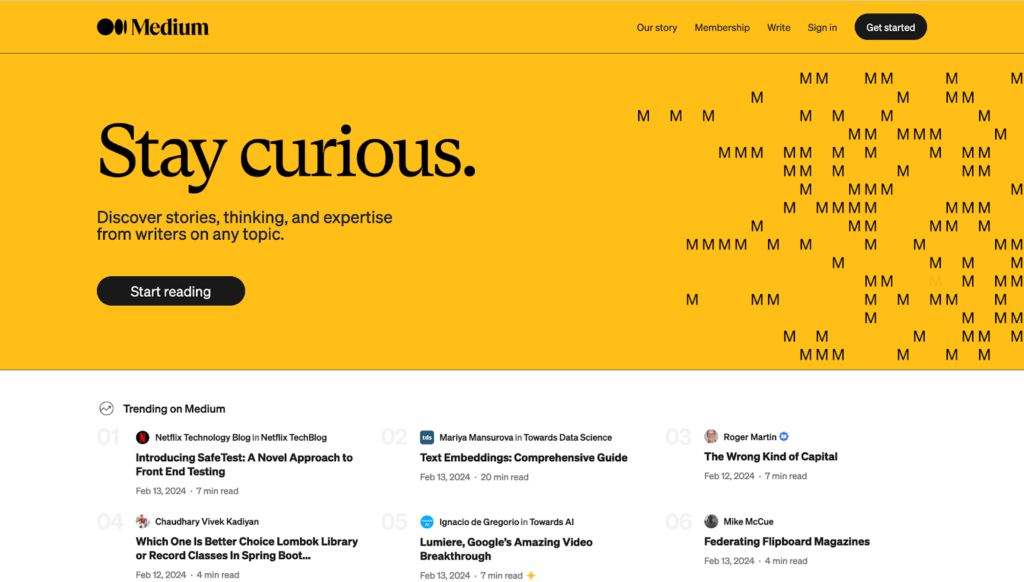Screen dimensions: 1024x582
Task: Click the 05 ranking number
Action: [394, 522]
